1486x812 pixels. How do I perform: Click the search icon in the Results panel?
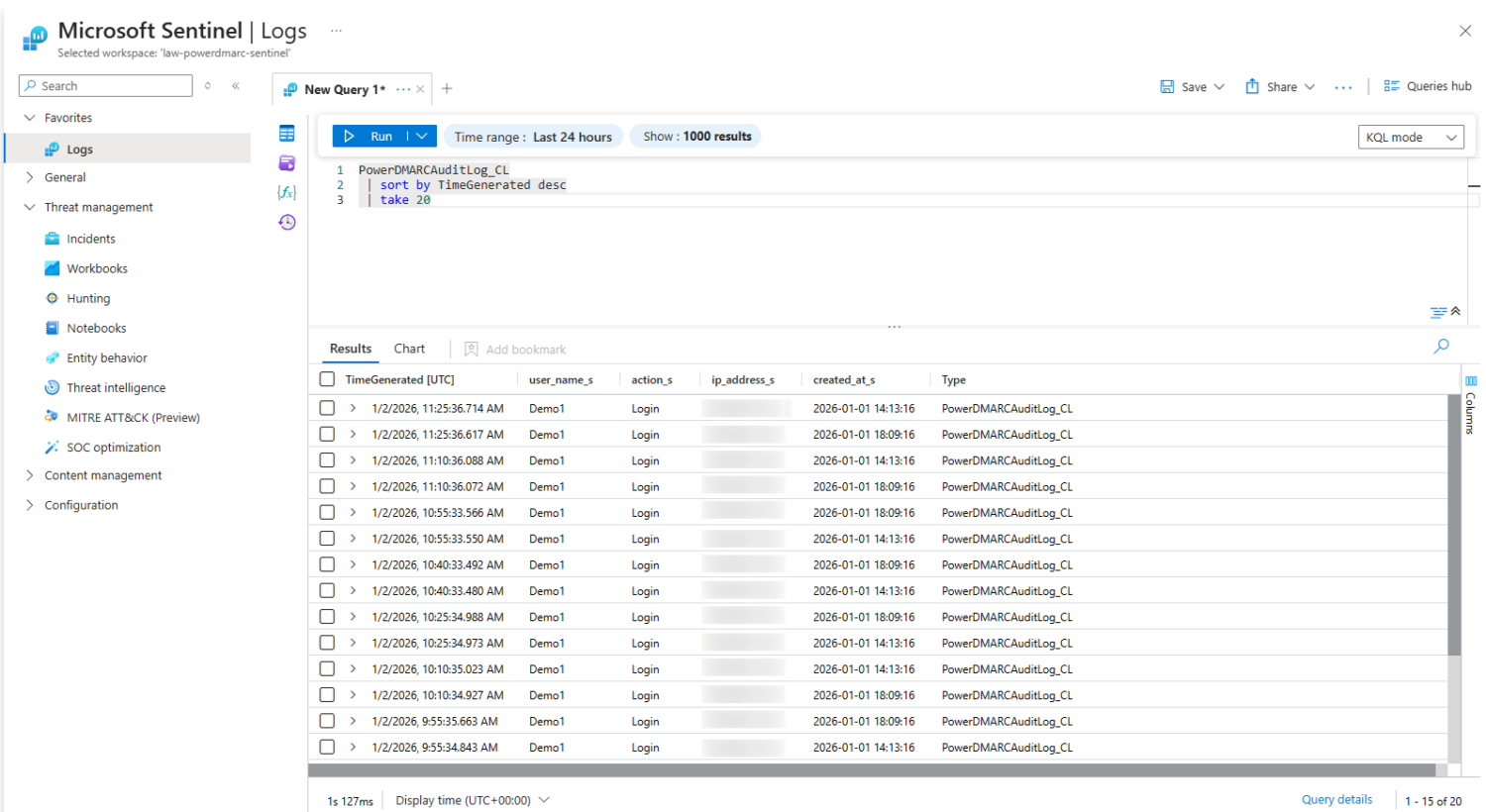(1441, 346)
